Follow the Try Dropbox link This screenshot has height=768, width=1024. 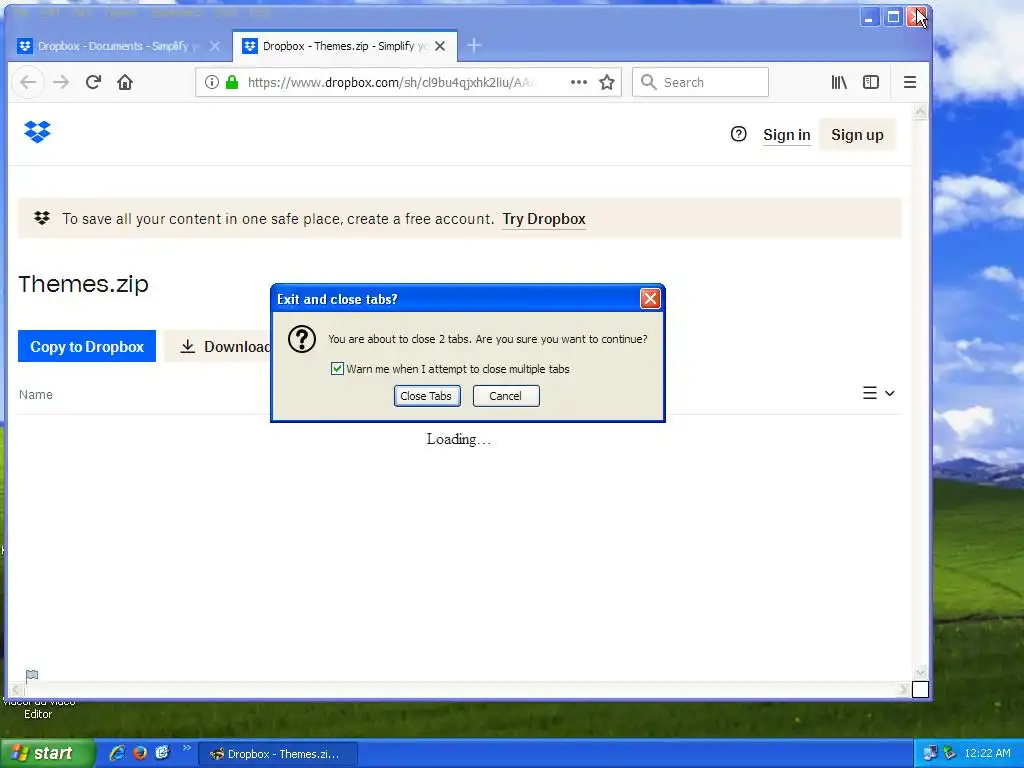pos(544,219)
